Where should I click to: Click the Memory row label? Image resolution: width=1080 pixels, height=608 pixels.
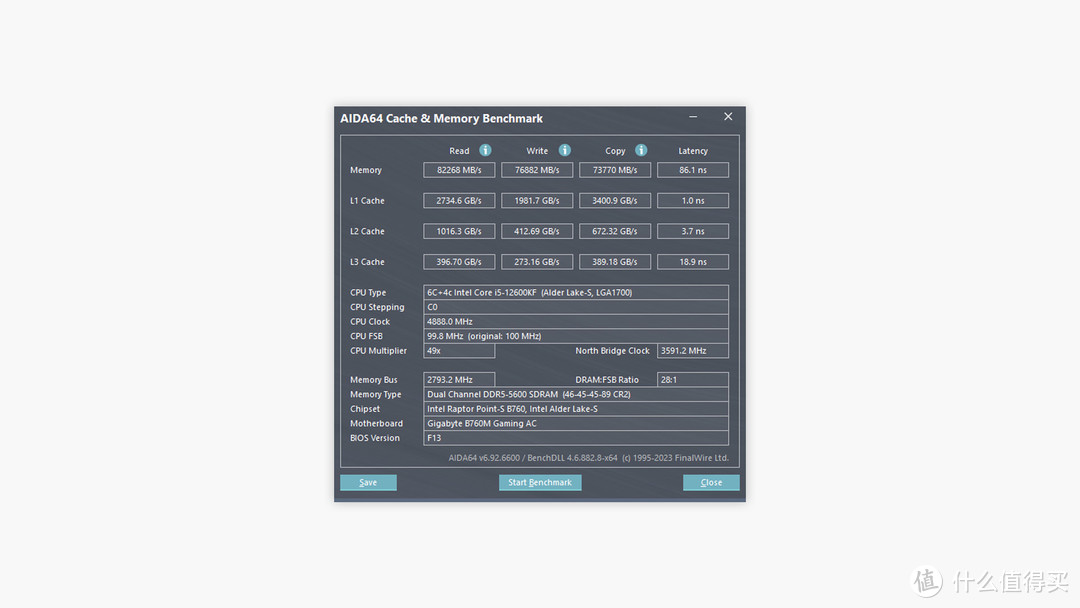coord(366,170)
